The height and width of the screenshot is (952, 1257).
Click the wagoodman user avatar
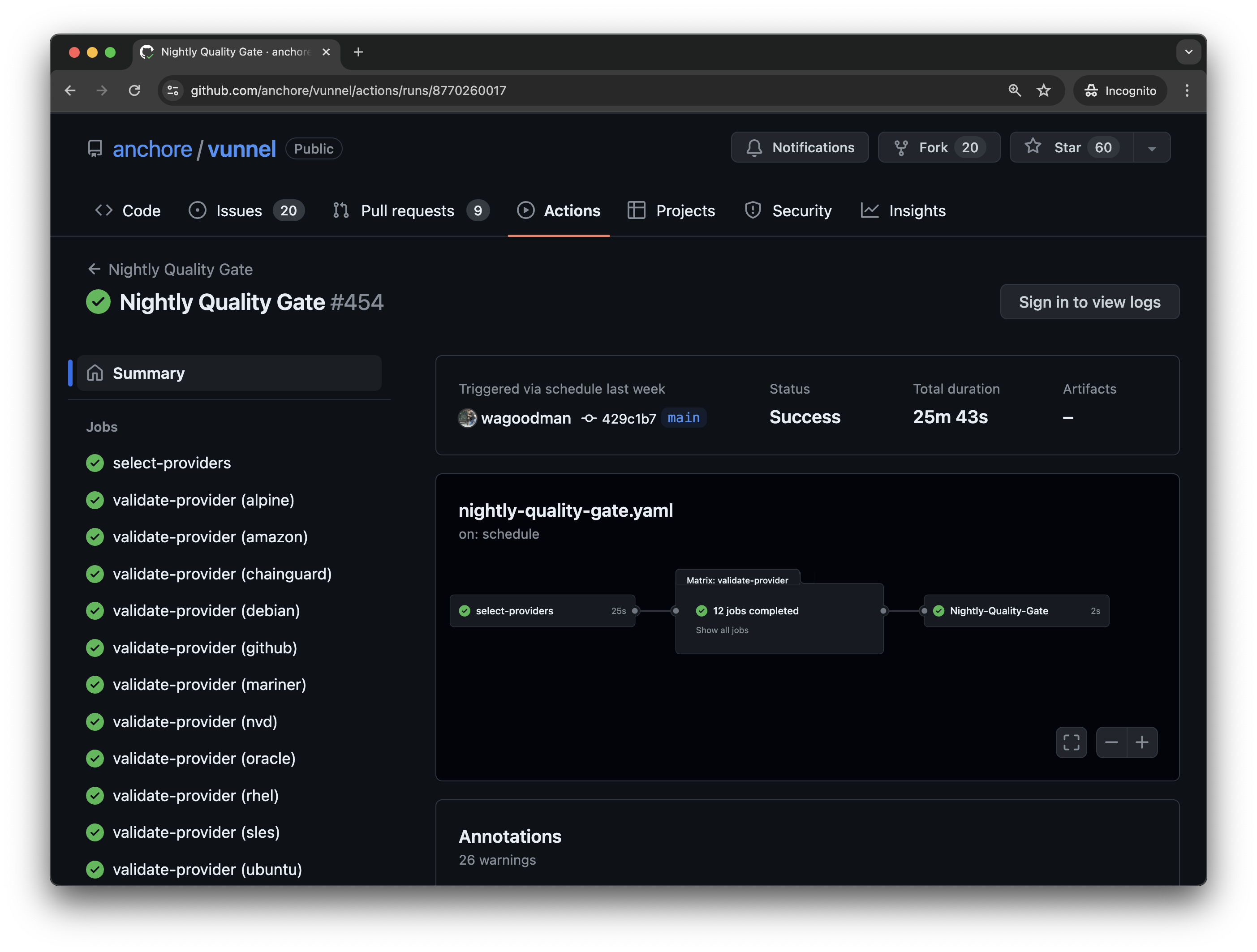467,418
